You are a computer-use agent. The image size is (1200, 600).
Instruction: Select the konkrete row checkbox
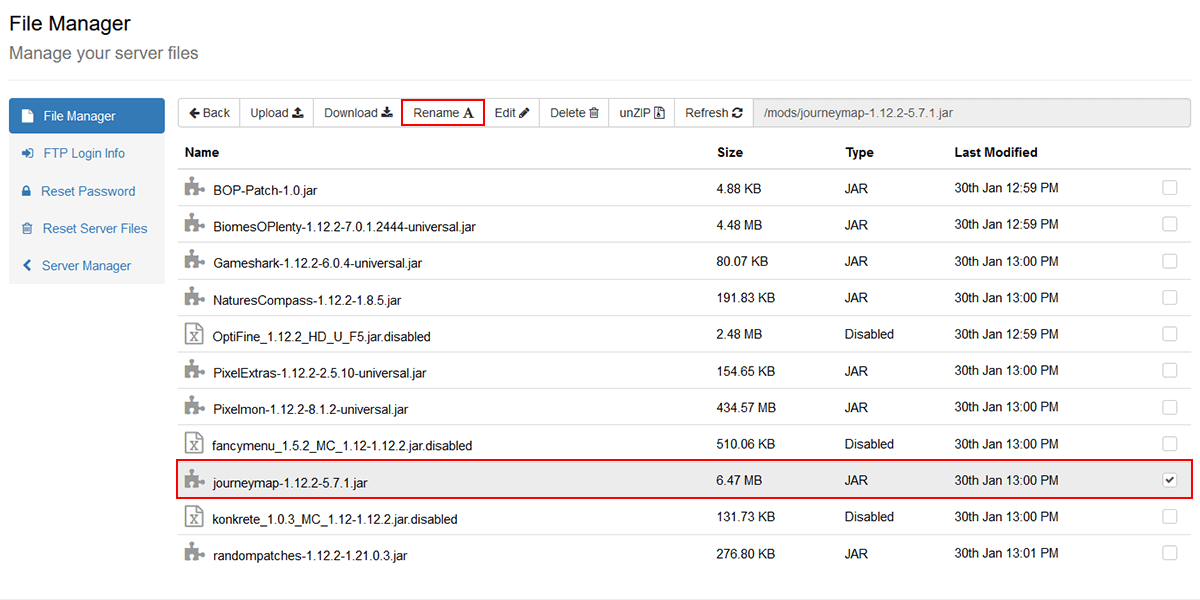tap(1169, 516)
